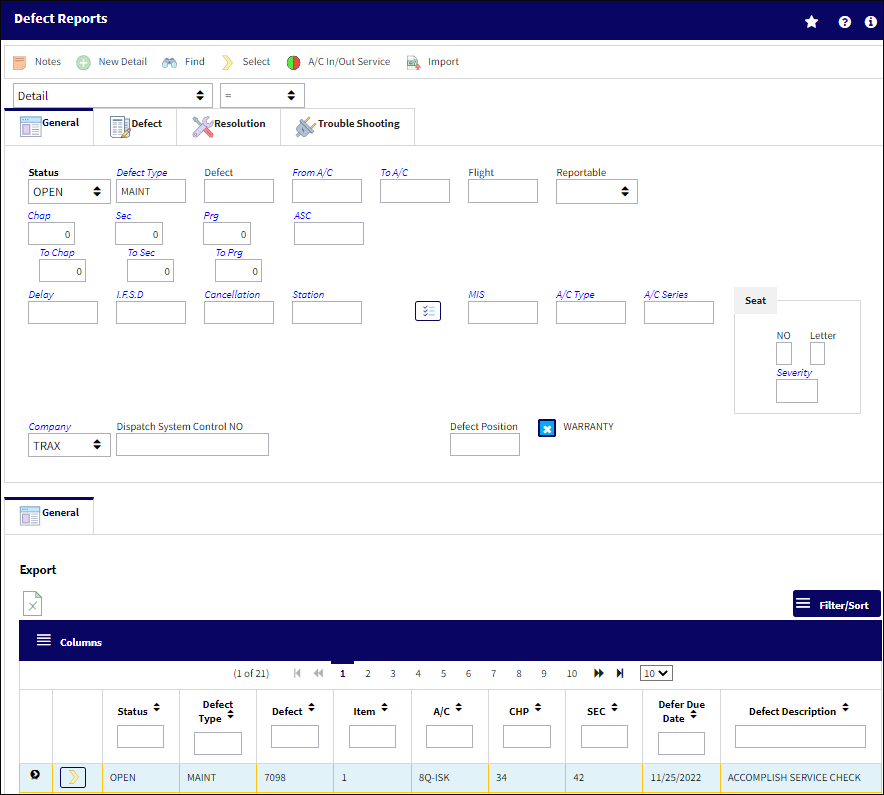Click the Severity input field
The width and height of the screenshot is (884, 795).
click(x=797, y=391)
